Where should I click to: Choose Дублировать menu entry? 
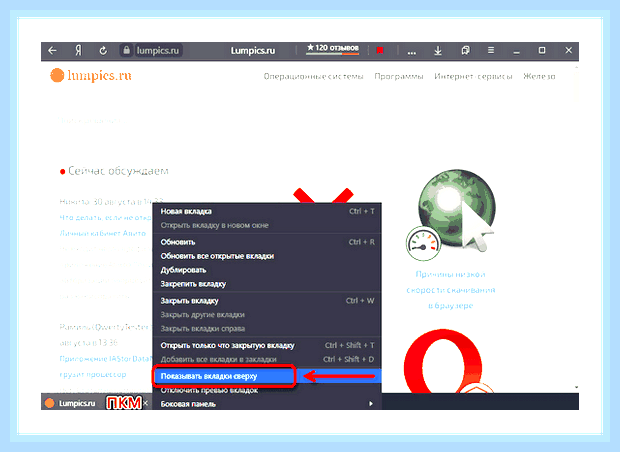[267, 270]
